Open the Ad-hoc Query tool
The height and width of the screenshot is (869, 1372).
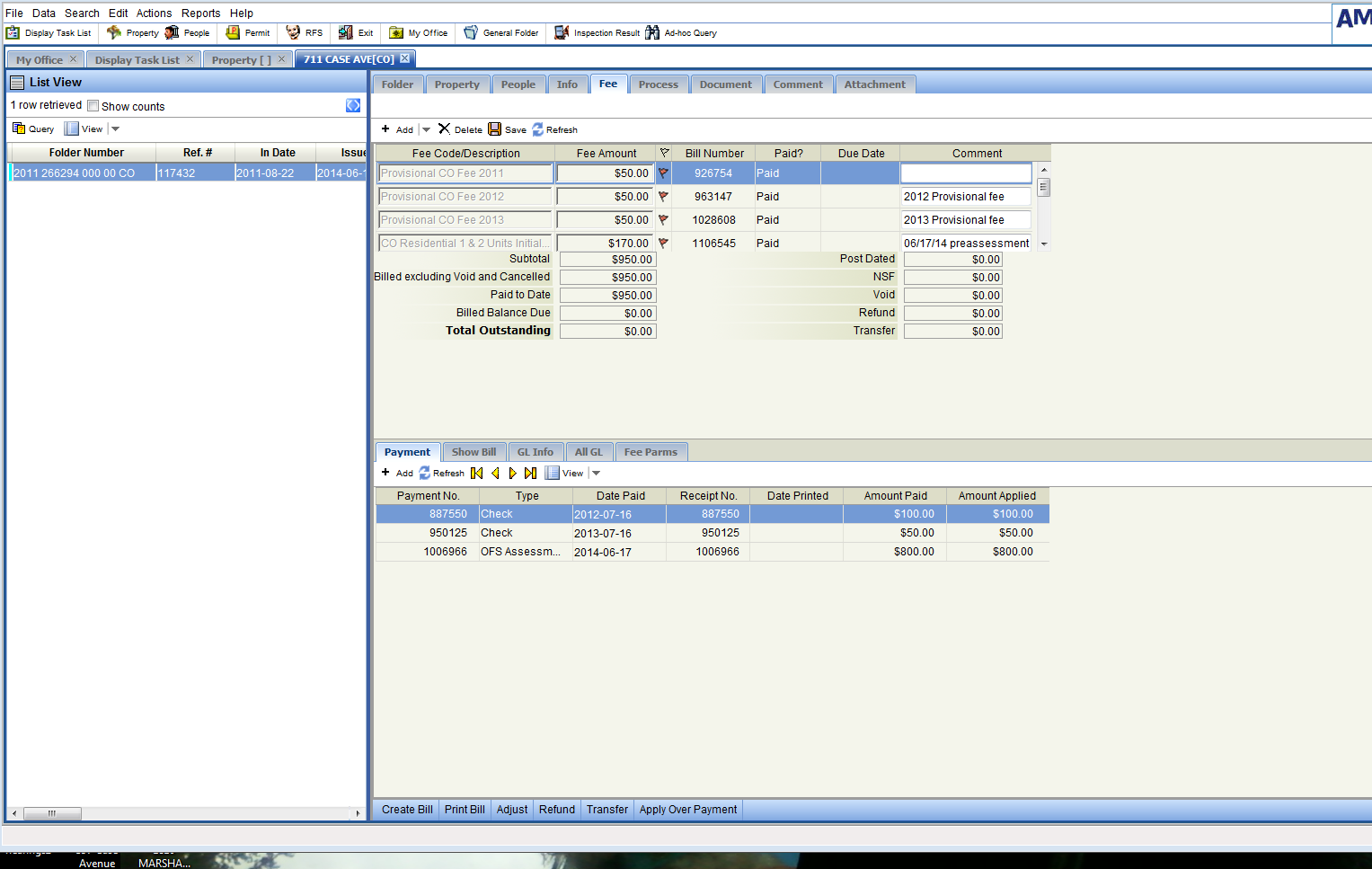[653, 33]
